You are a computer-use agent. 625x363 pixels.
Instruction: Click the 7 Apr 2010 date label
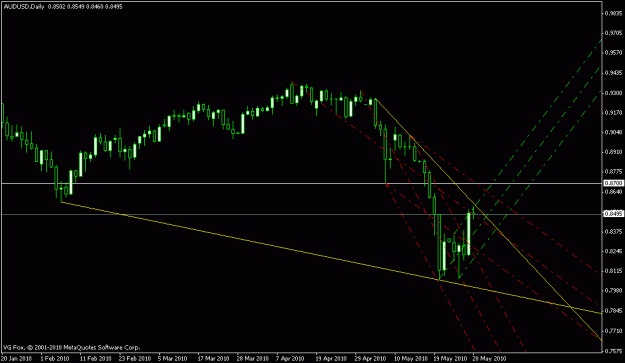click(x=290, y=358)
